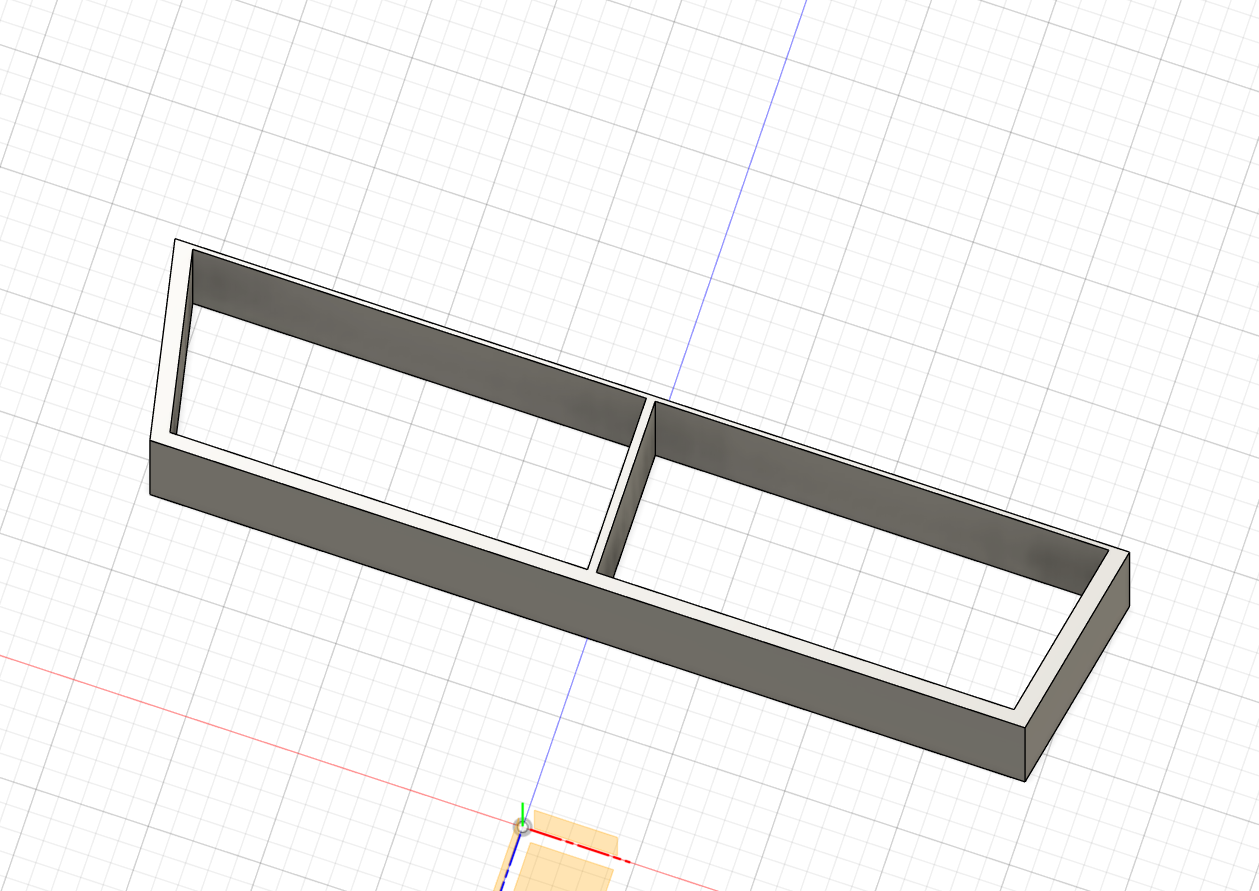Select the inner back wall of the right compartment
The width and height of the screenshot is (1259, 891).
pos(880,498)
